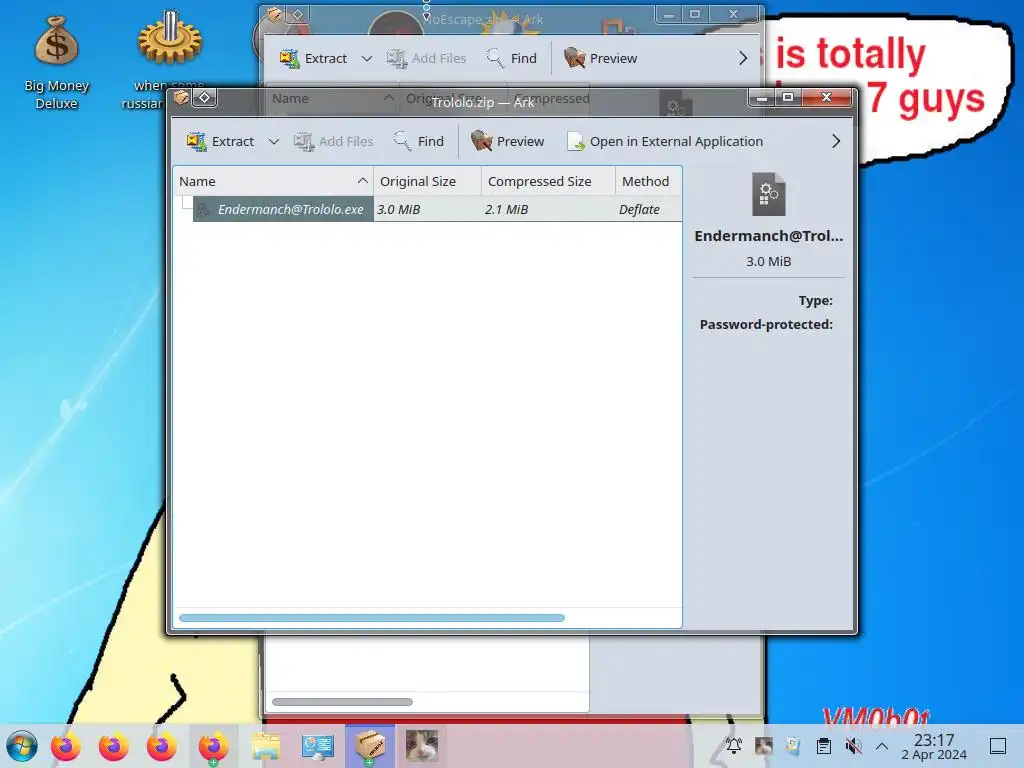This screenshot has width=1024, height=768.
Task: Sort by the Original Size column
Action: tap(427, 181)
